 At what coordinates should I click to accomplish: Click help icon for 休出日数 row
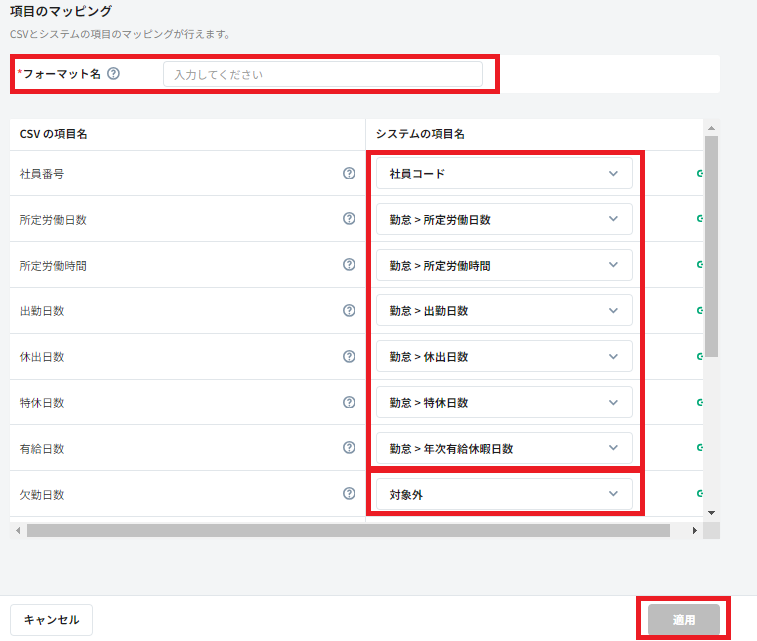point(349,356)
